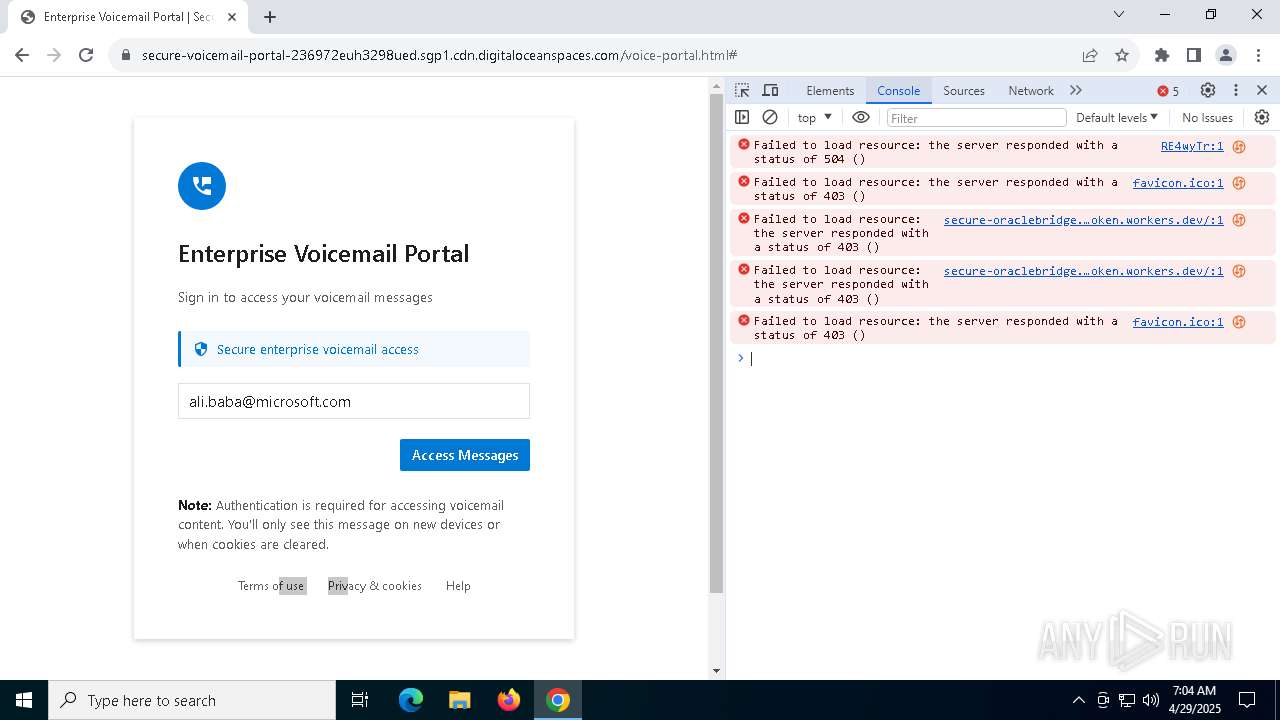Open first secure-oraclebridge workers.dev link
This screenshot has height=720, width=1280.
(1083, 220)
